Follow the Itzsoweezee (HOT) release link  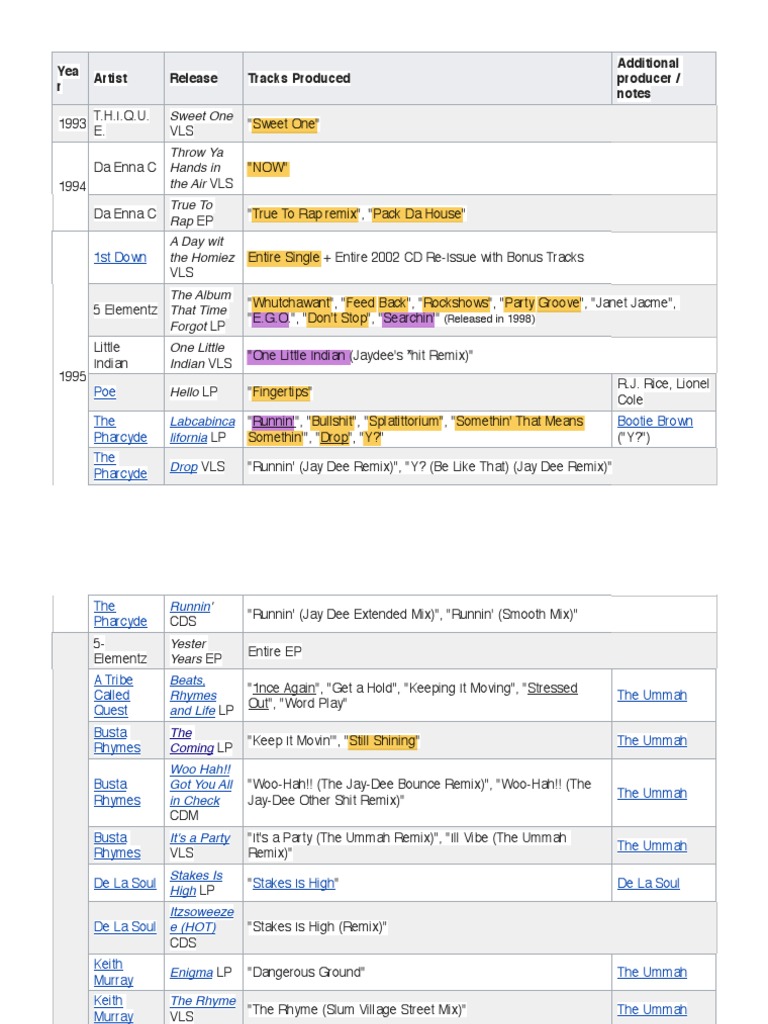[201, 919]
